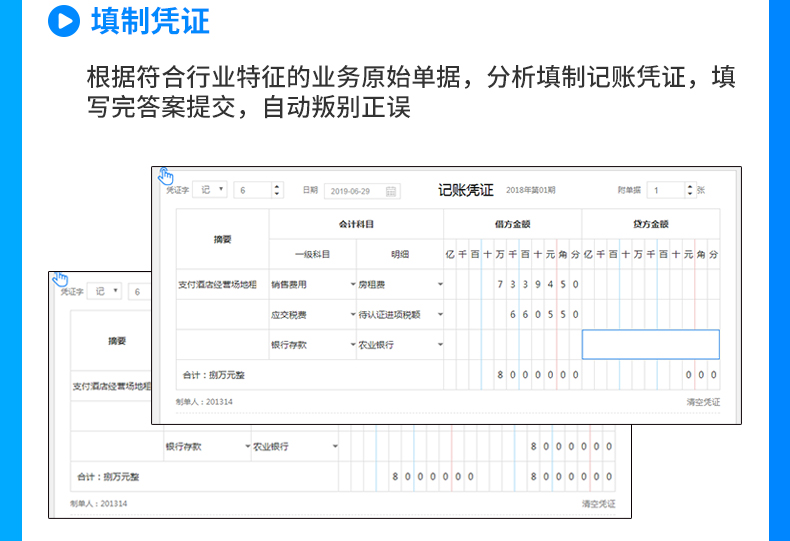Click 清空凭证 on the back voucher
The height and width of the screenshot is (541, 790).
[598, 503]
